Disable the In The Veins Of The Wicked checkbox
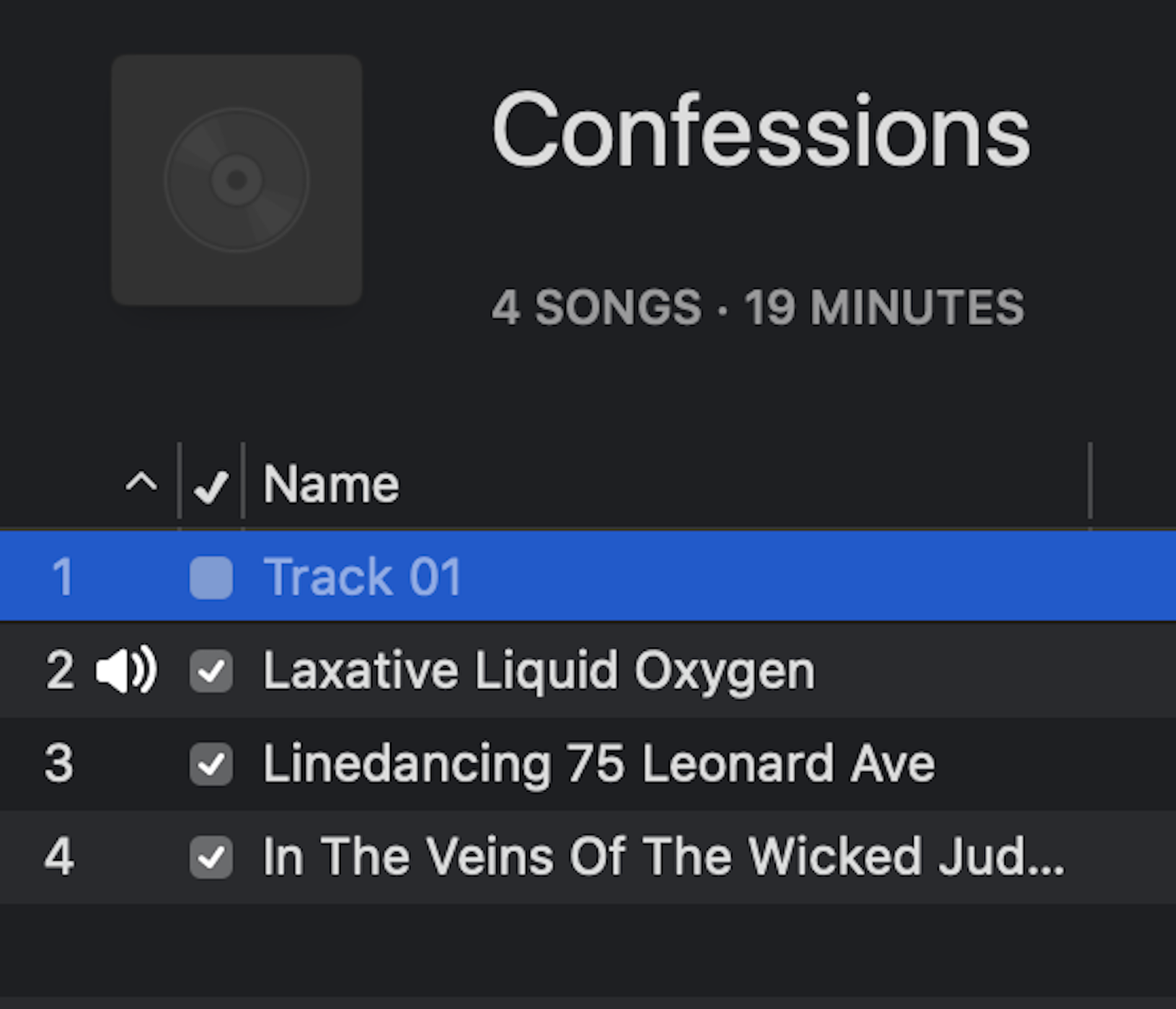 pos(211,857)
